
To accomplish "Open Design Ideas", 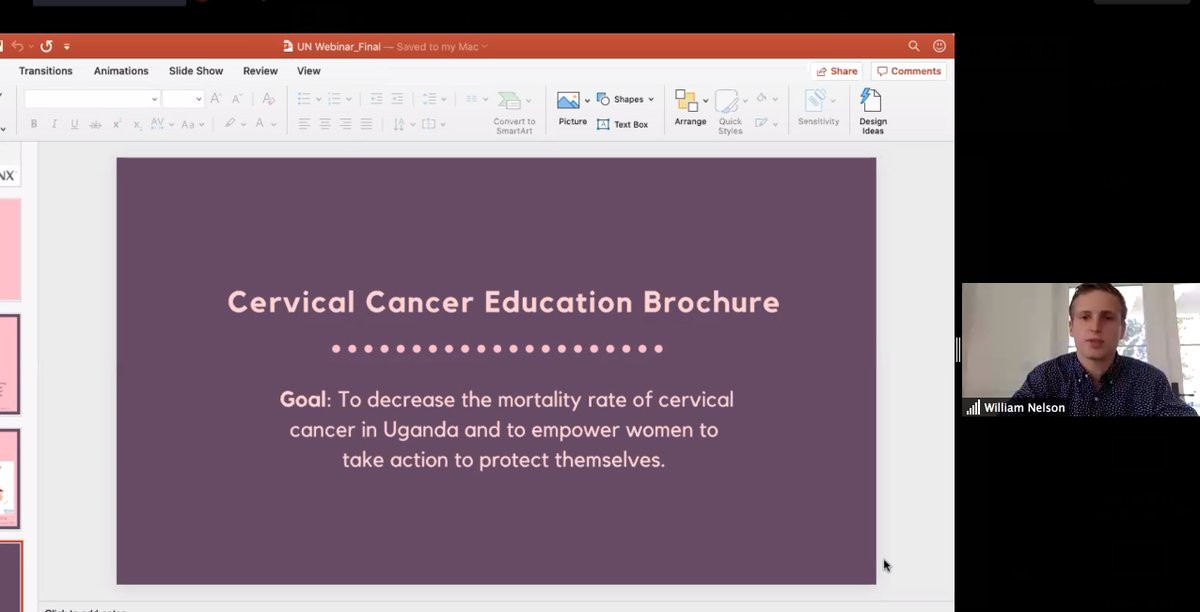I will click(873, 111).
